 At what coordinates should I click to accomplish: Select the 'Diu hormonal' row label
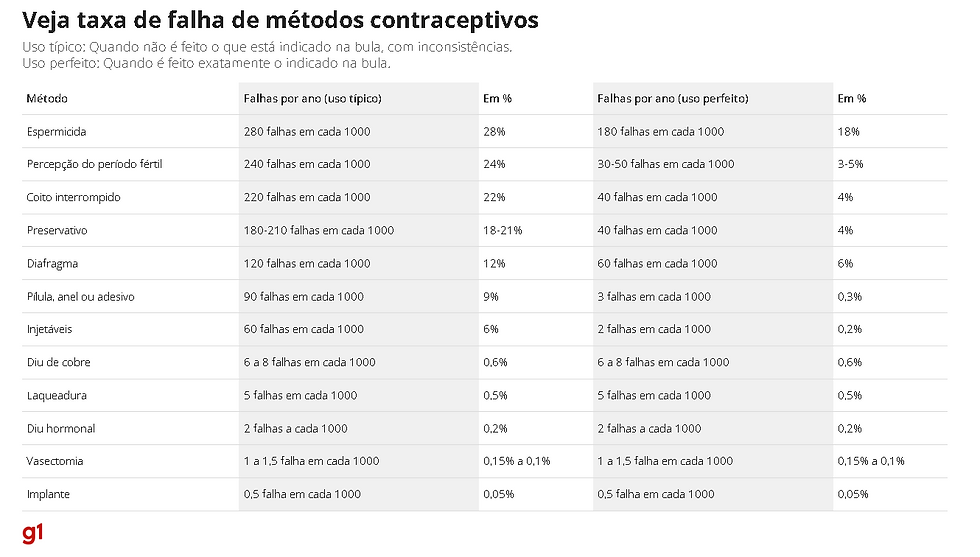[x=61, y=428]
